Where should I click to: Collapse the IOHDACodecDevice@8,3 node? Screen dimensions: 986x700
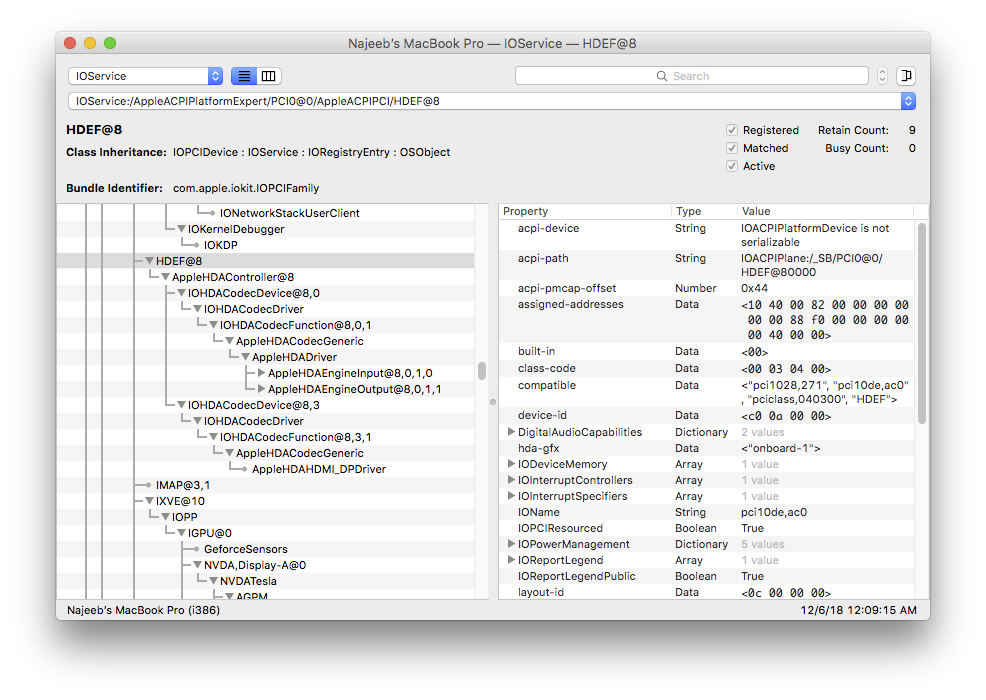(x=181, y=405)
